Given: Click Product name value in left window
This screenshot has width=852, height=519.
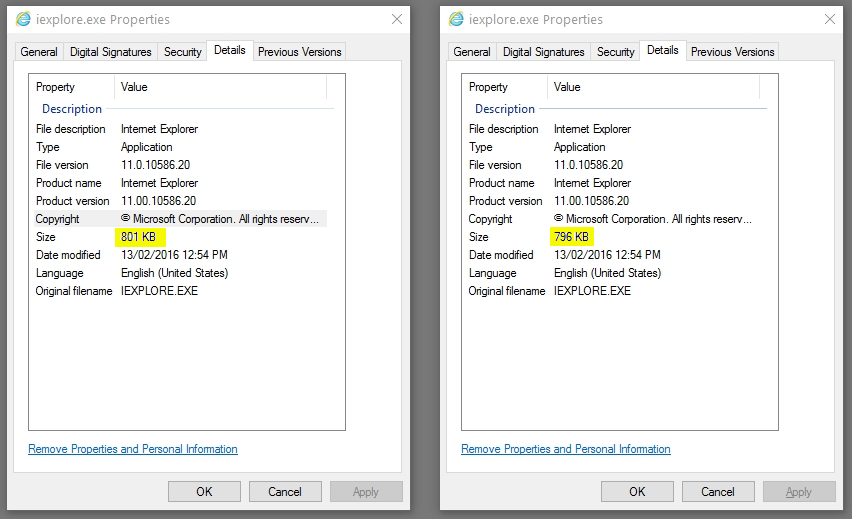Looking at the screenshot, I should click(159, 183).
